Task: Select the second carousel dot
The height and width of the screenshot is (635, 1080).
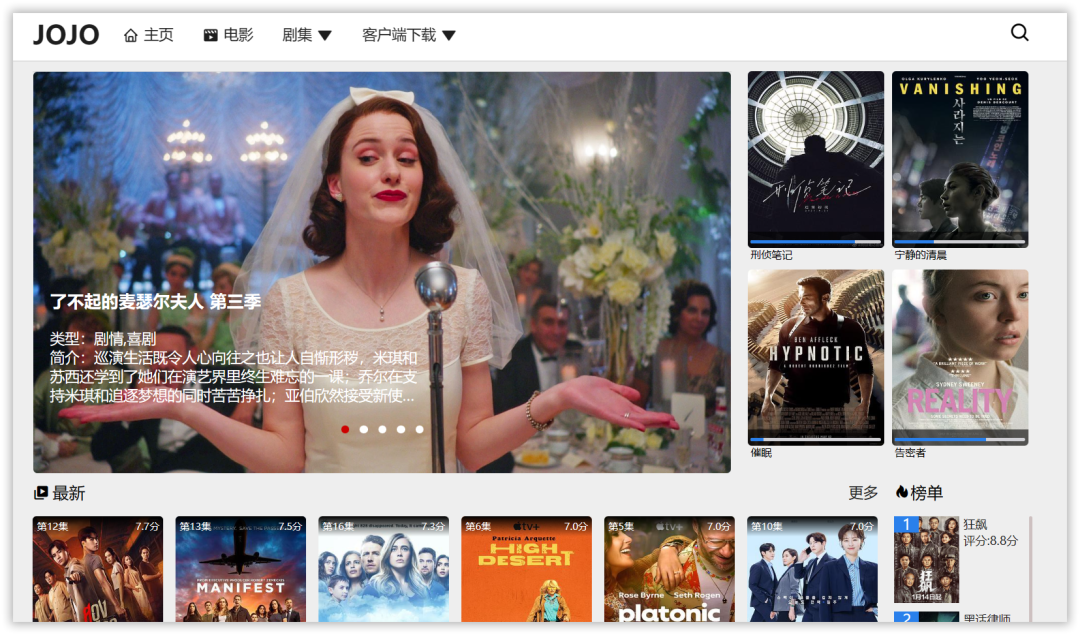Action: tap(364, 429)
